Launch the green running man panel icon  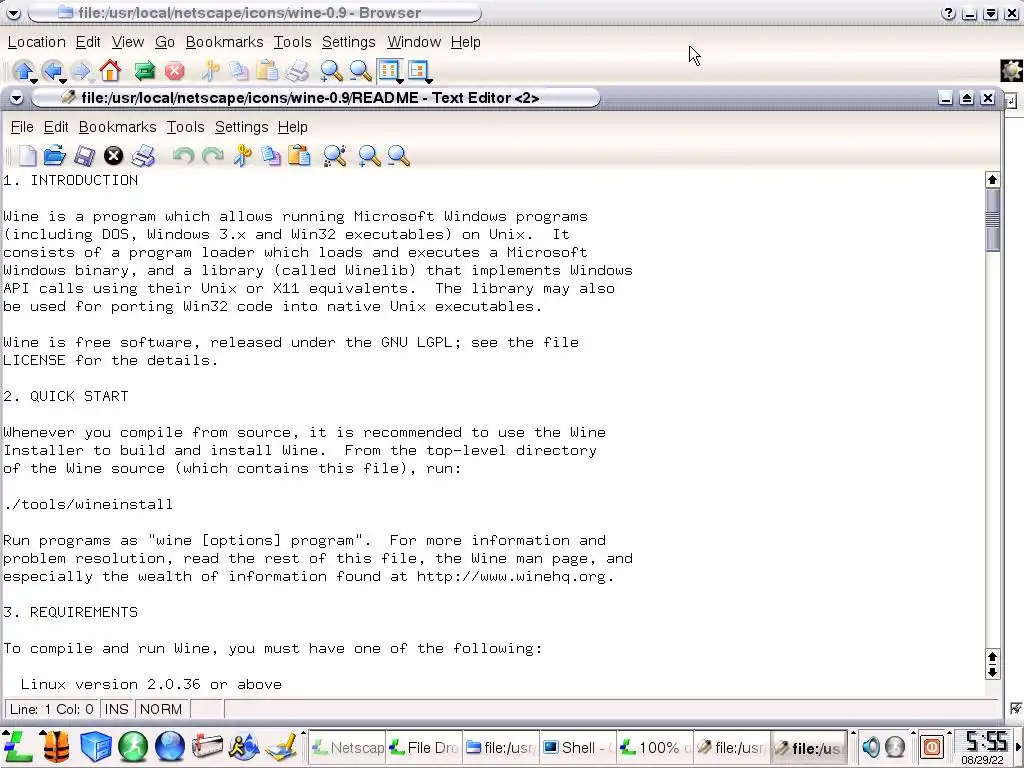click(x=133, y=746)
